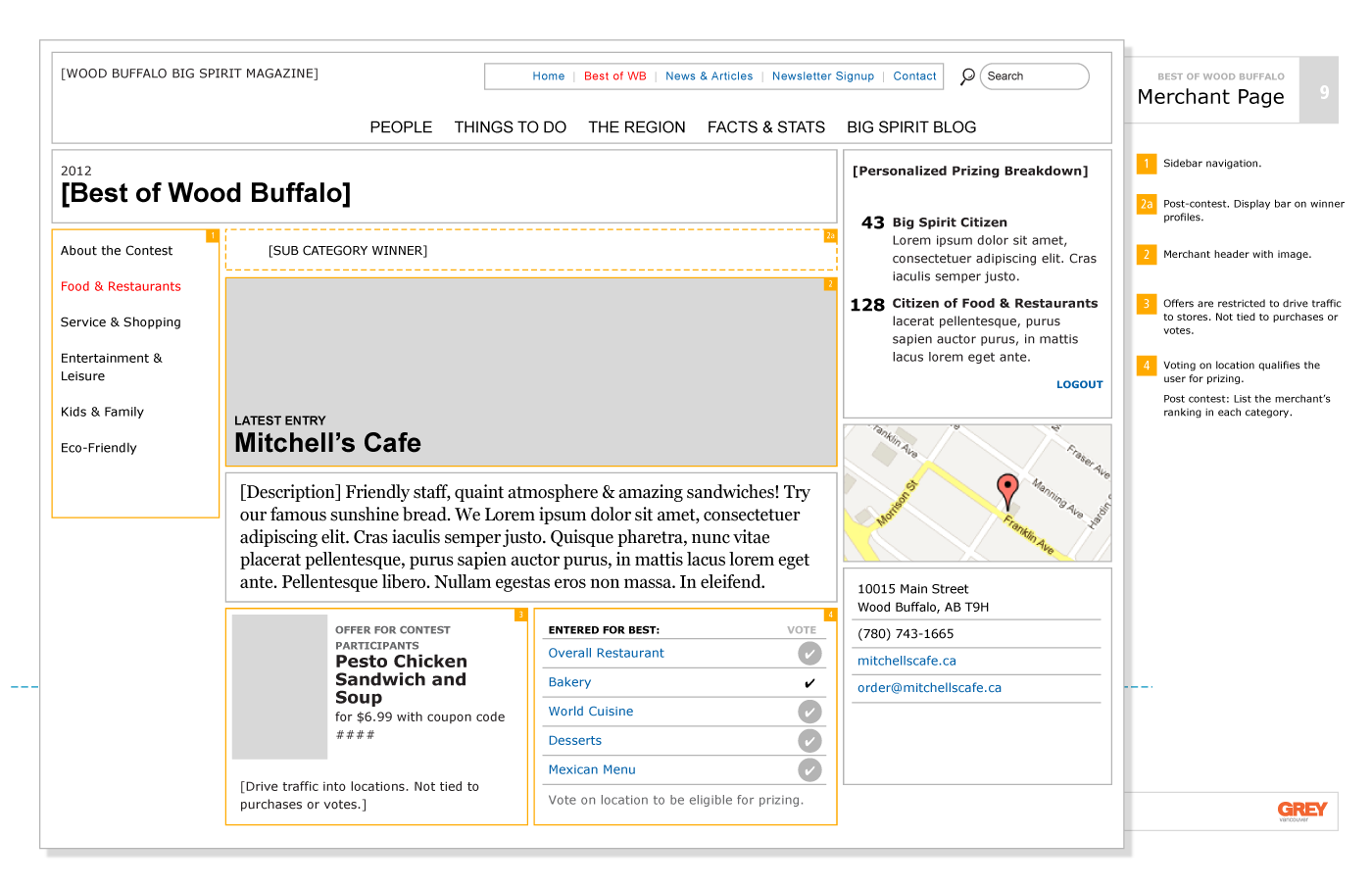Select Eco-Friendly in sidebar

click(99, 448)
